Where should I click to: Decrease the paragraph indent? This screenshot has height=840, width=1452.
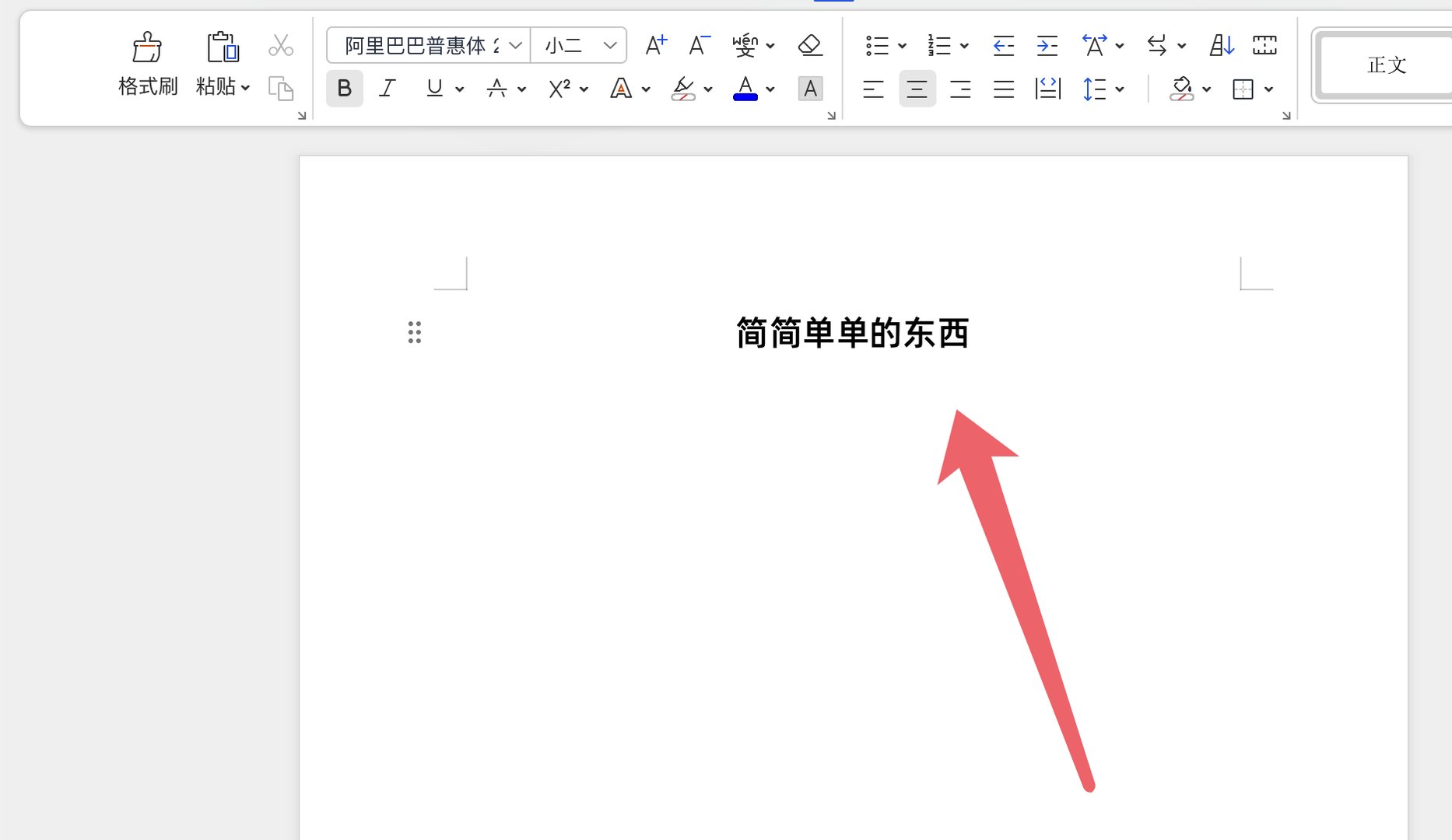coord(1003,45)
